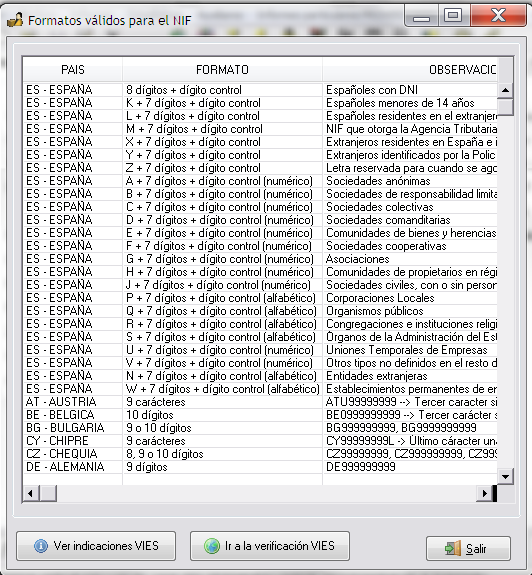Click the FORMATO column header
532x575 pixels.
[x=223, y=70]
